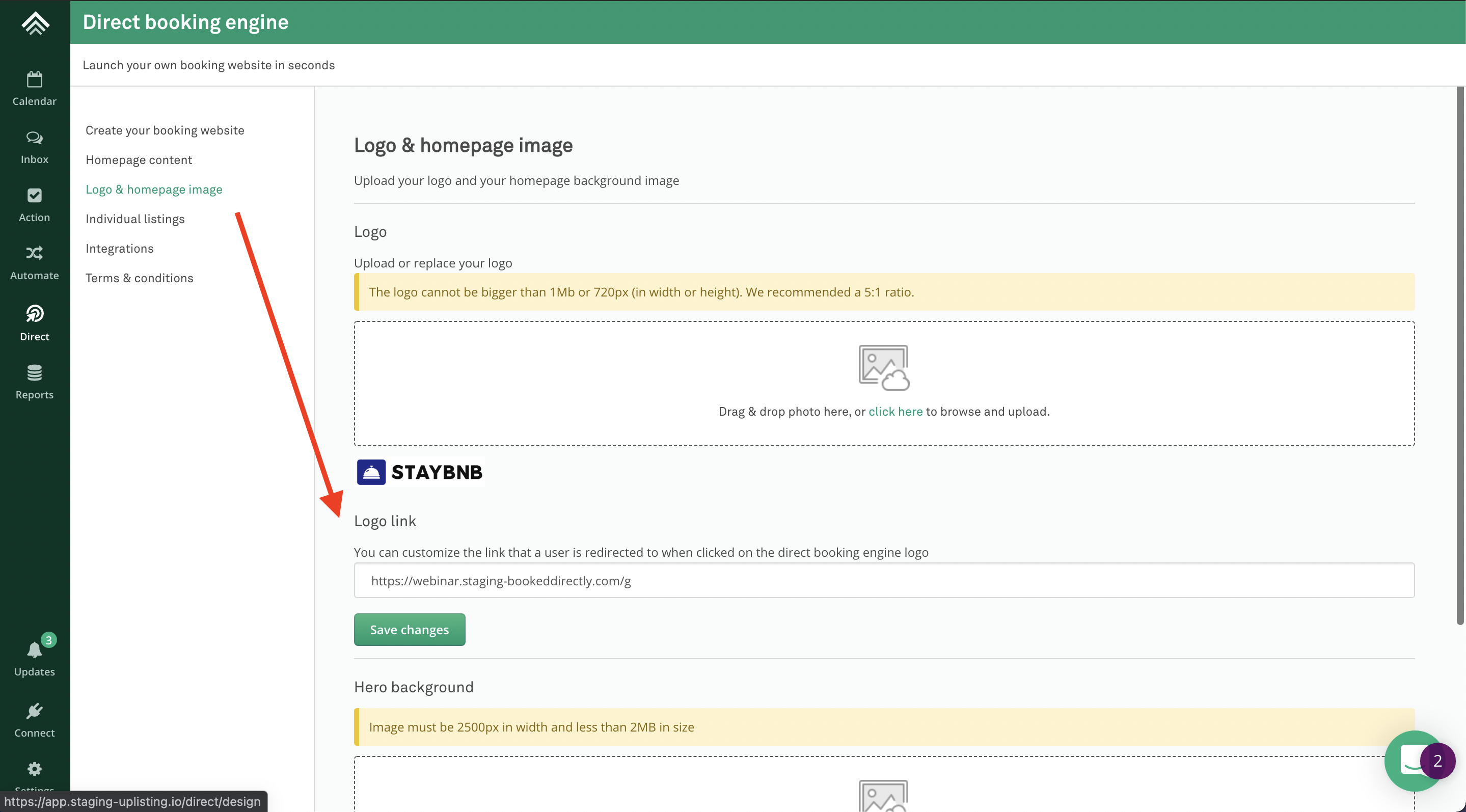Click 'Launch your own booking website' subtitle
Screen dimensions: 1466x812
[x=209, y=65]
